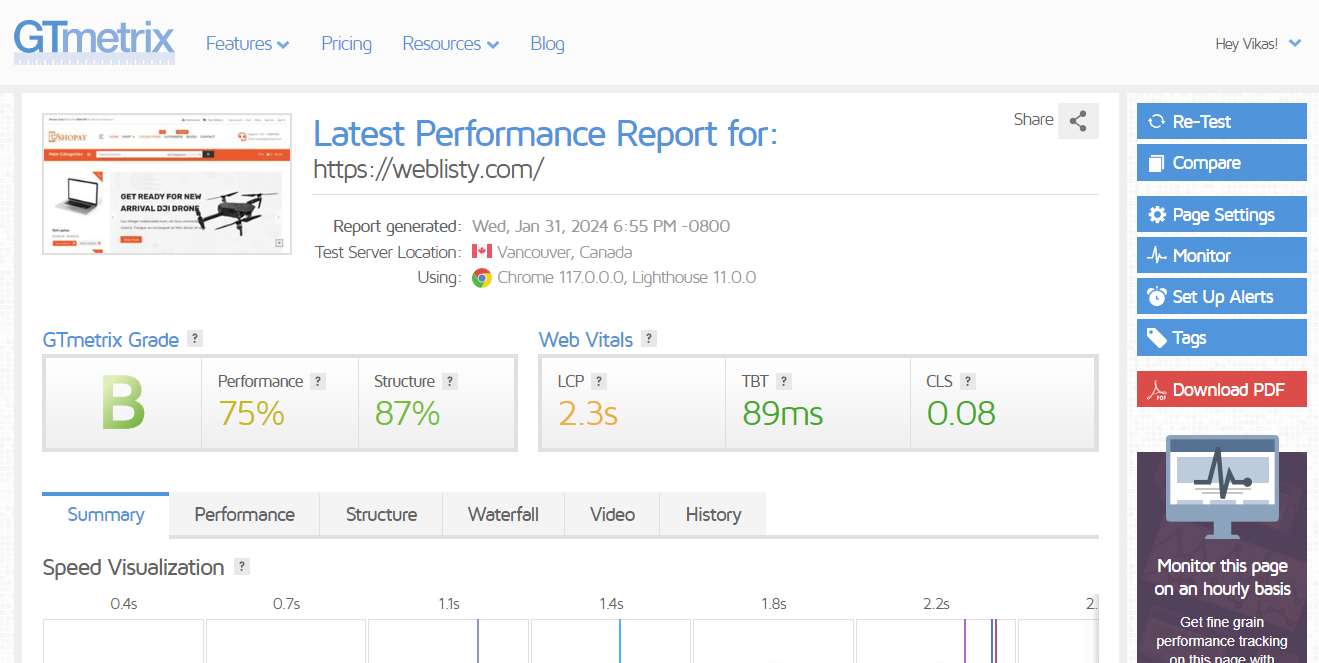The width and height of the screenshot is (1319, 663).
Task: Expand the Features dropdown menu
Action: click(x=247, y=44)
